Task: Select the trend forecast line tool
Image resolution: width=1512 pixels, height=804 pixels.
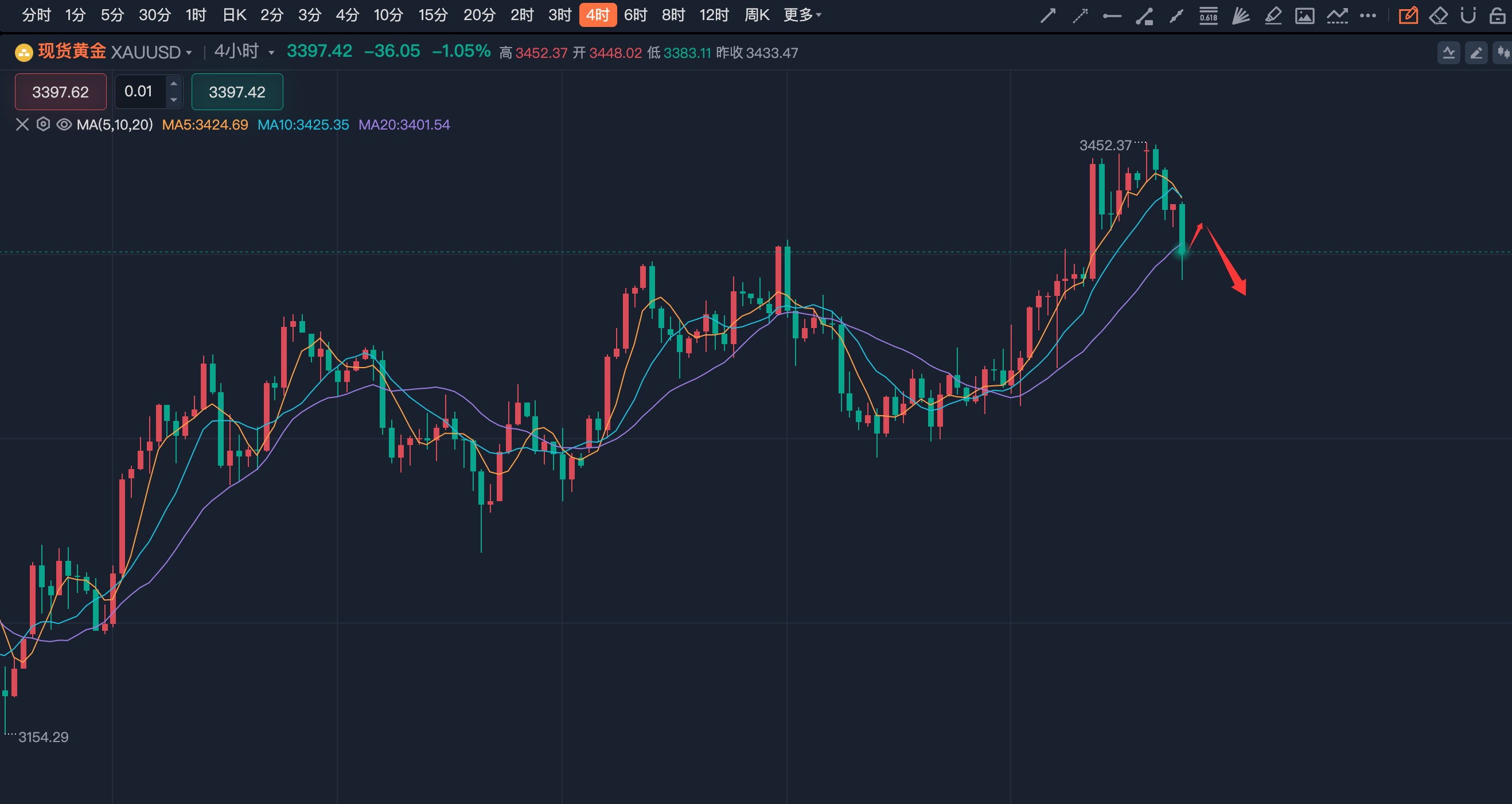Action: point(1336,15)
